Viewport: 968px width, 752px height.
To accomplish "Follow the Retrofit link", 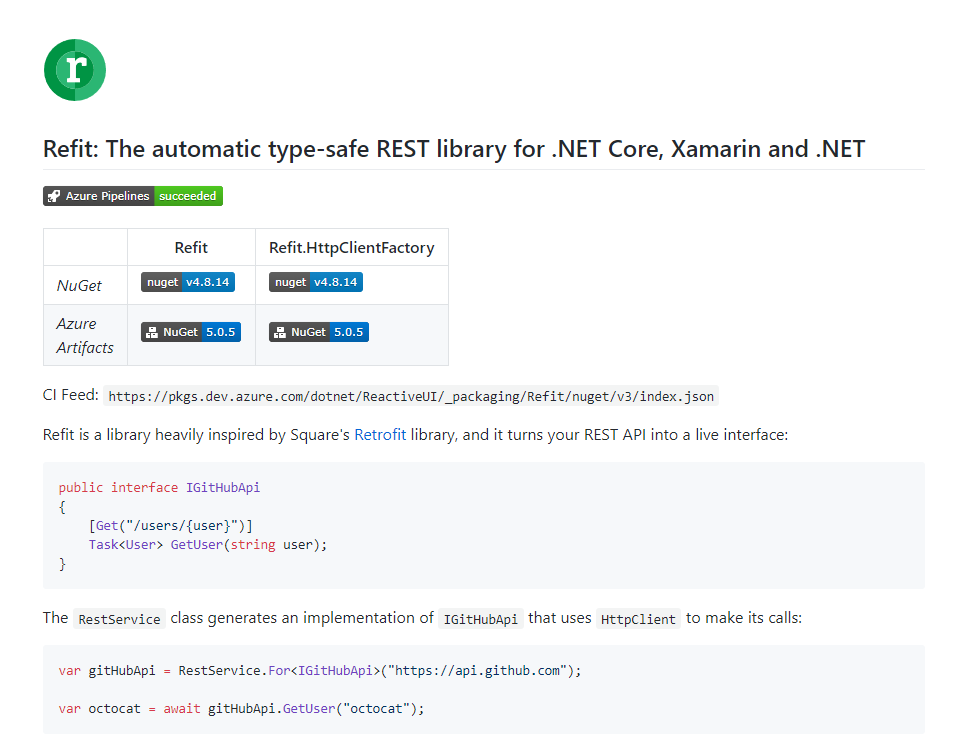I will (x=380, y=435).
